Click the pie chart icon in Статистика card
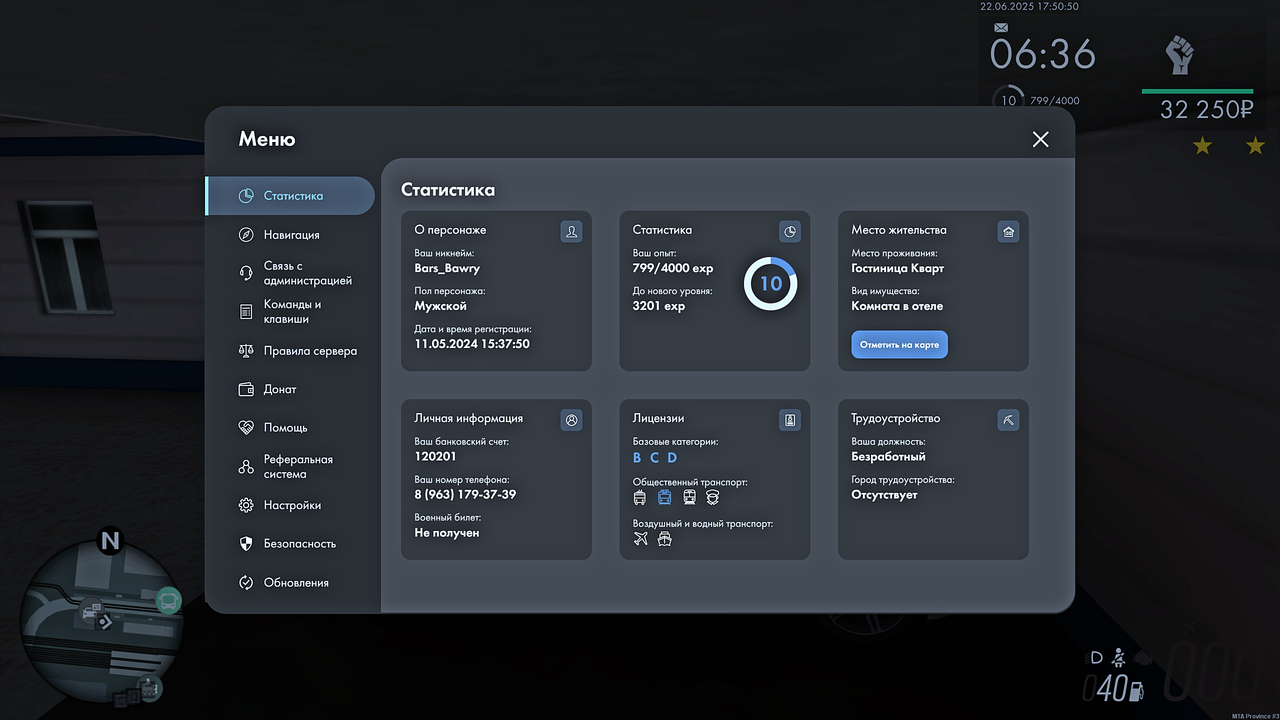The image size is (1280, 720). (790, 232)
